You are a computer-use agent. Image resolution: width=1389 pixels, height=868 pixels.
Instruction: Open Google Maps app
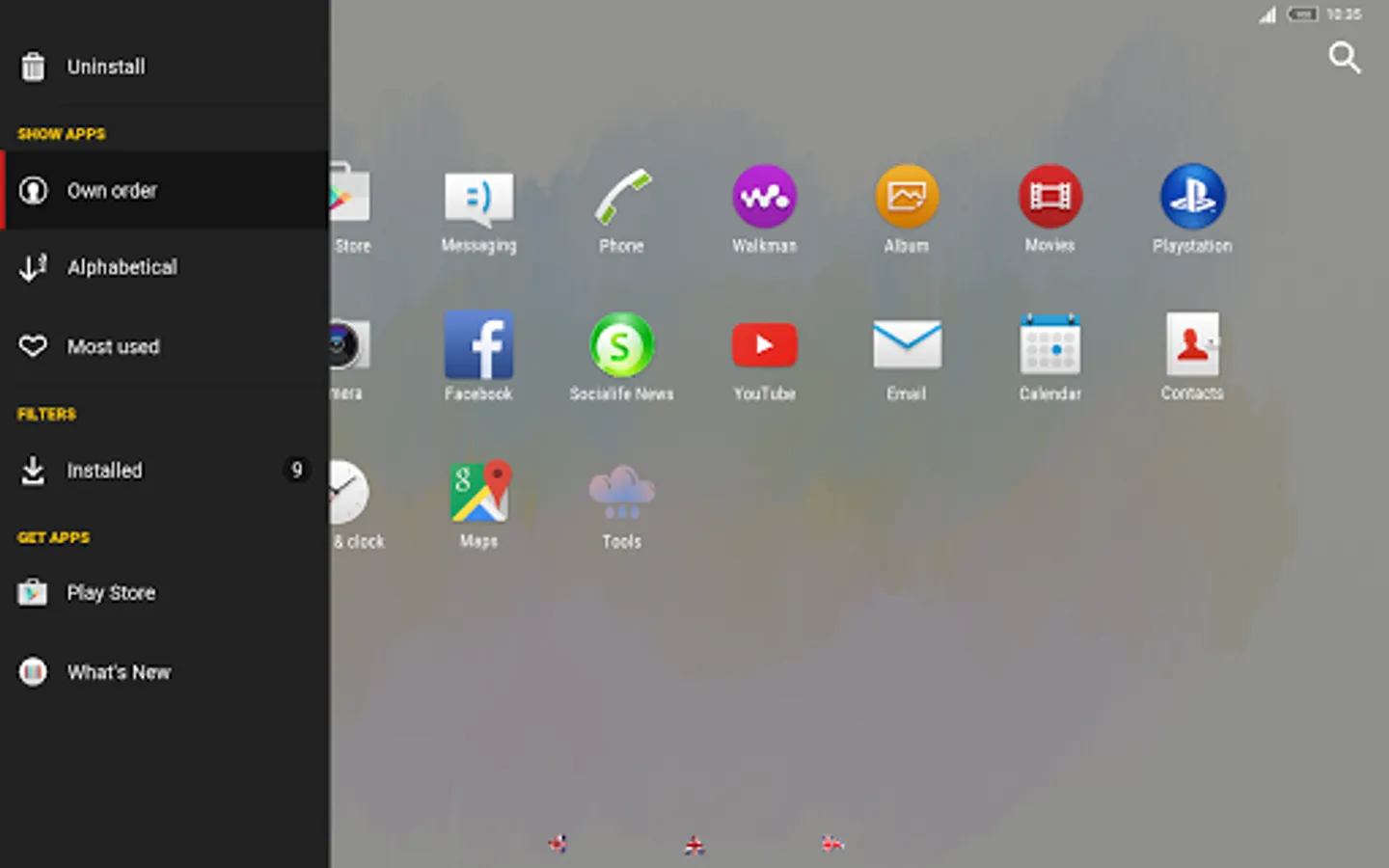coord(479,505)
